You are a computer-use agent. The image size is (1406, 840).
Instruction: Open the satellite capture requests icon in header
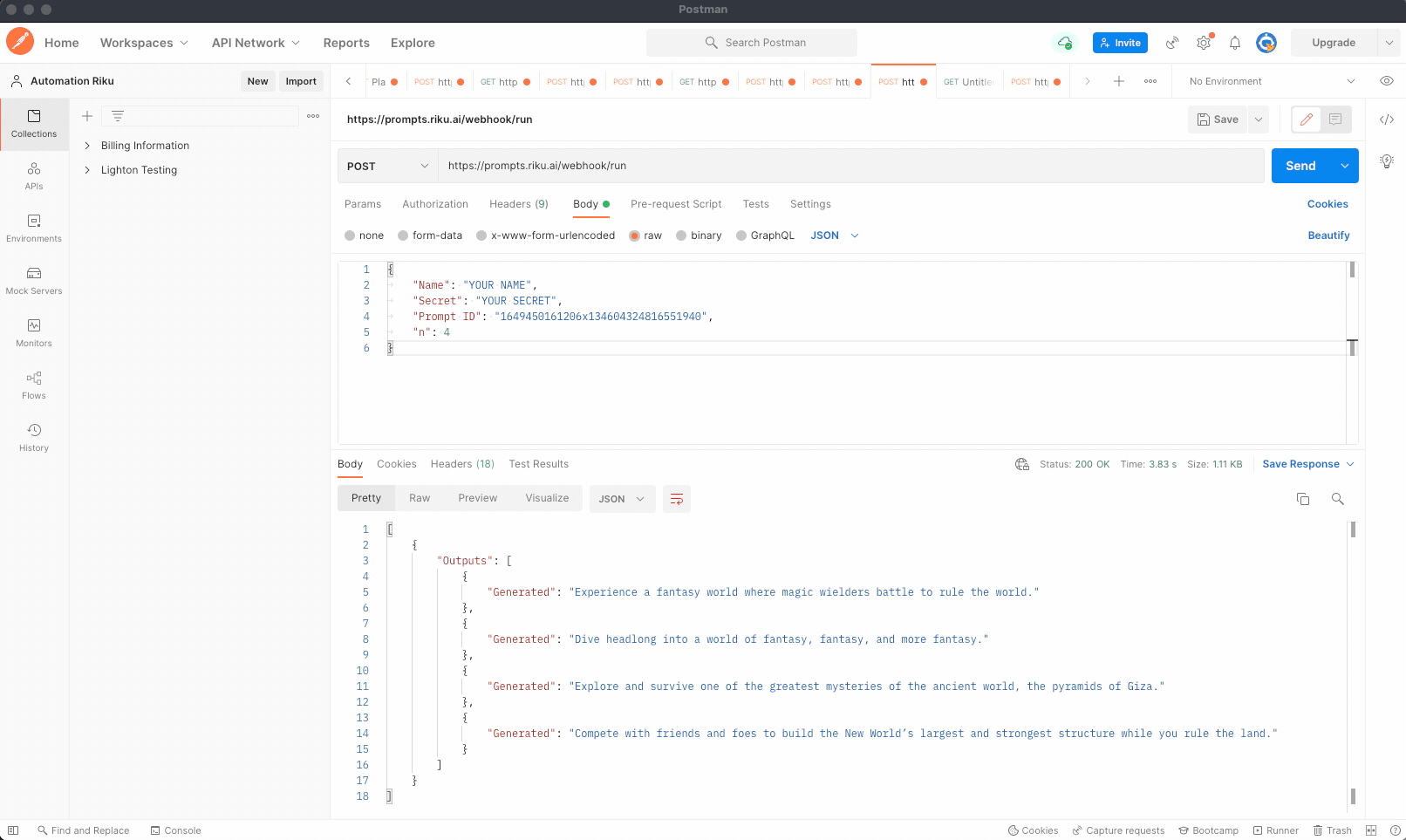(x=1172, y=43)
